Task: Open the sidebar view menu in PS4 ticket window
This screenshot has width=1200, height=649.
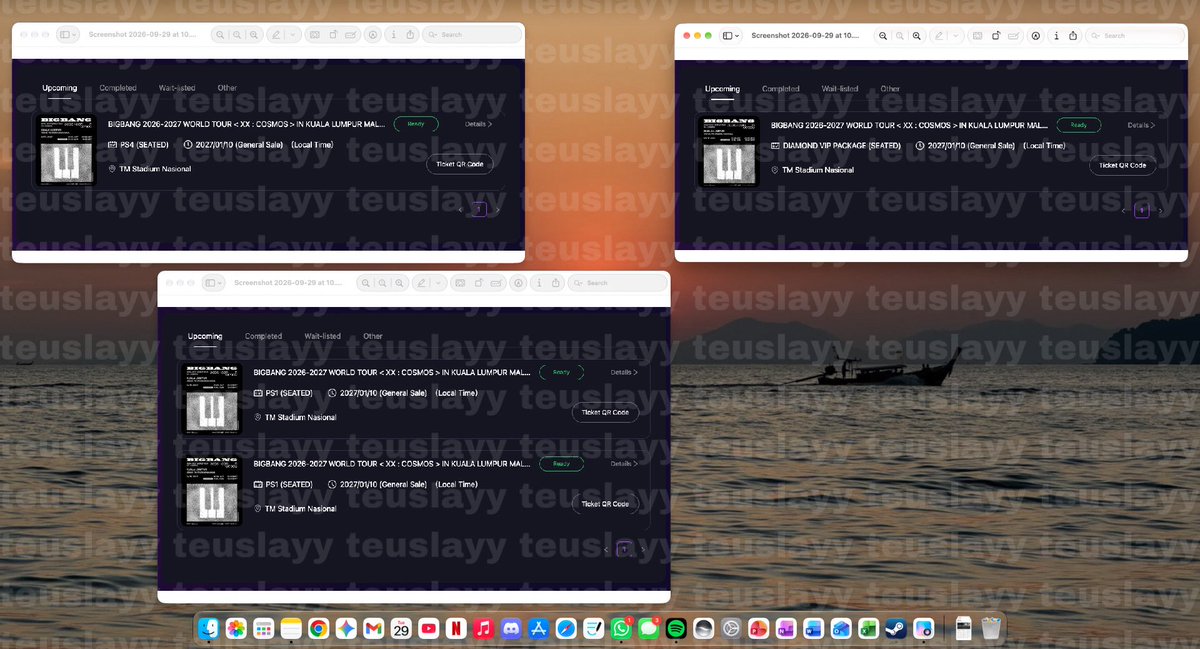Action: [x=69, y=34]
